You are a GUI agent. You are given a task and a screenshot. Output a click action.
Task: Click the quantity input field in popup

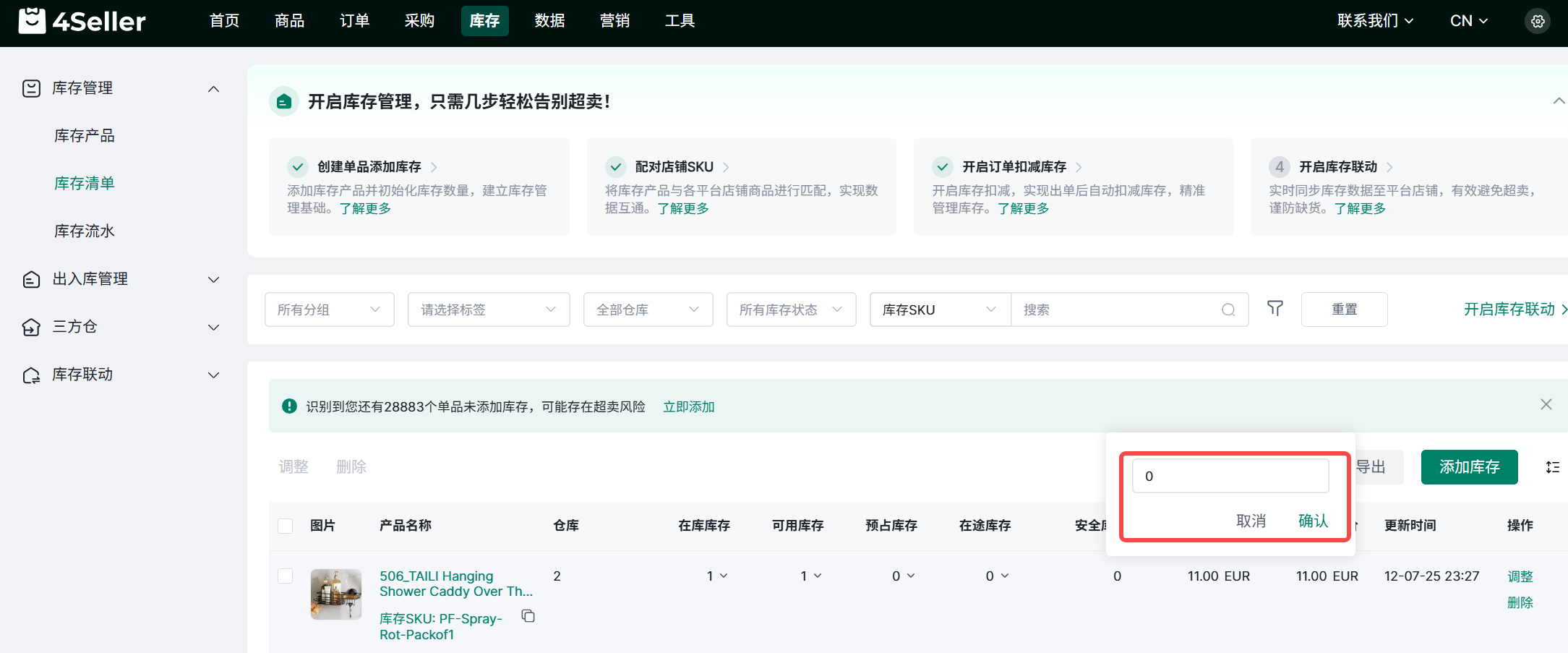pyautogui.click(x=1230, y=476)
